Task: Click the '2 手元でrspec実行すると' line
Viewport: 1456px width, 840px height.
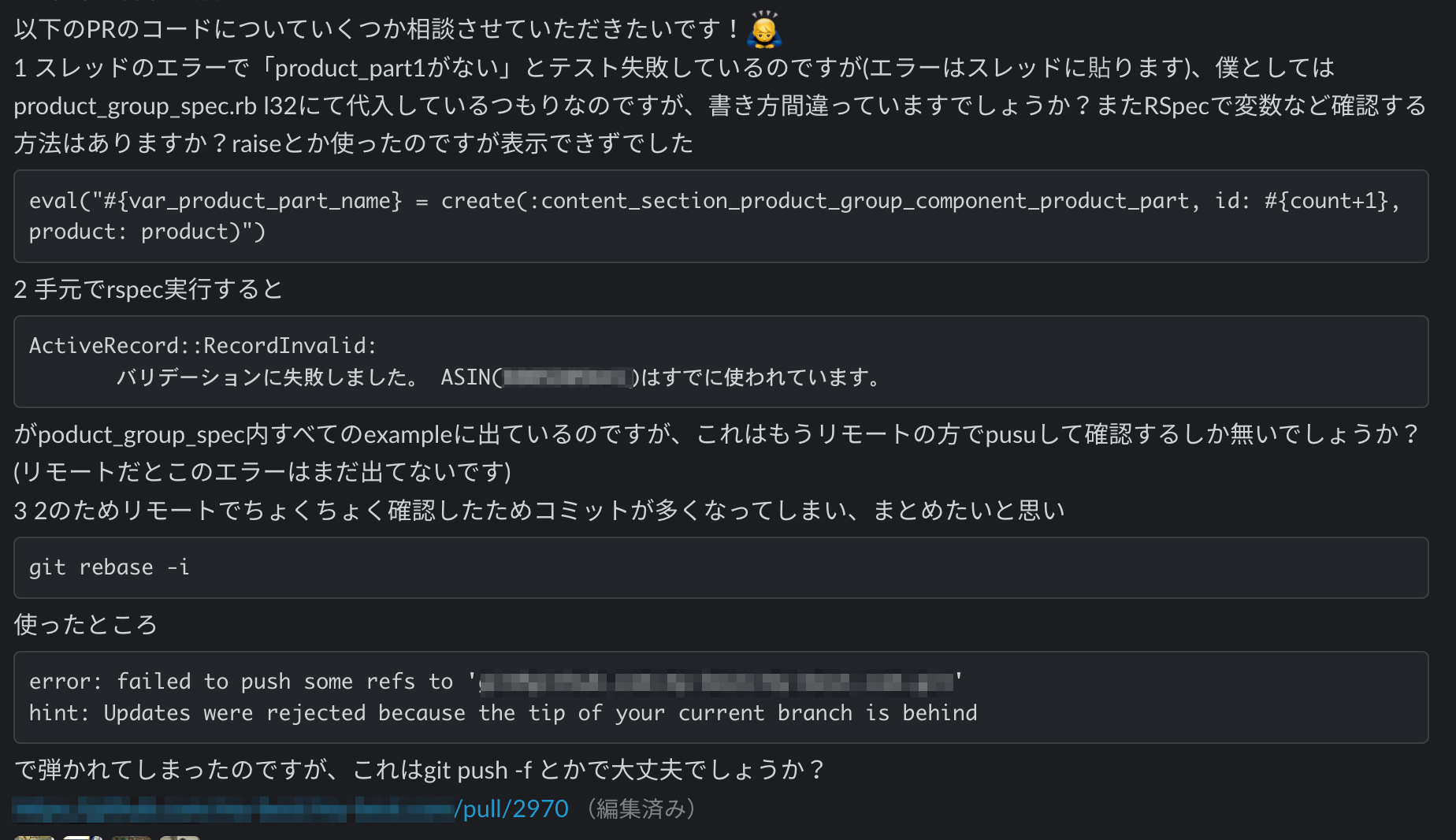Action: pyautogui.click(x=148, y=290)
